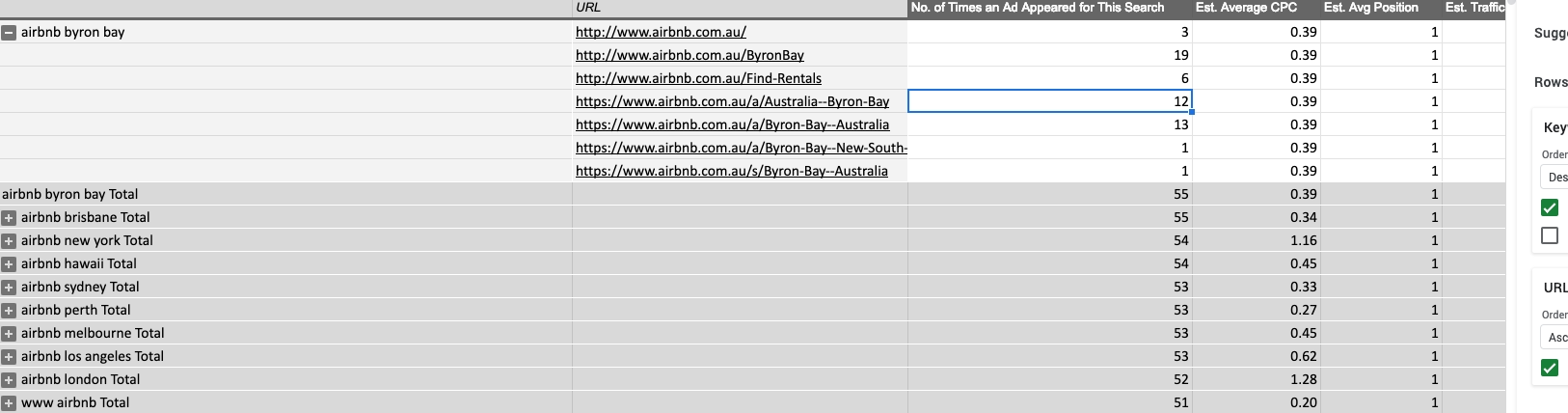Screen dimensions: 1568x413
Task: Select the CPC value 0.62 for los angeles
Action: pyautogui.click(x=1256, y=356)
